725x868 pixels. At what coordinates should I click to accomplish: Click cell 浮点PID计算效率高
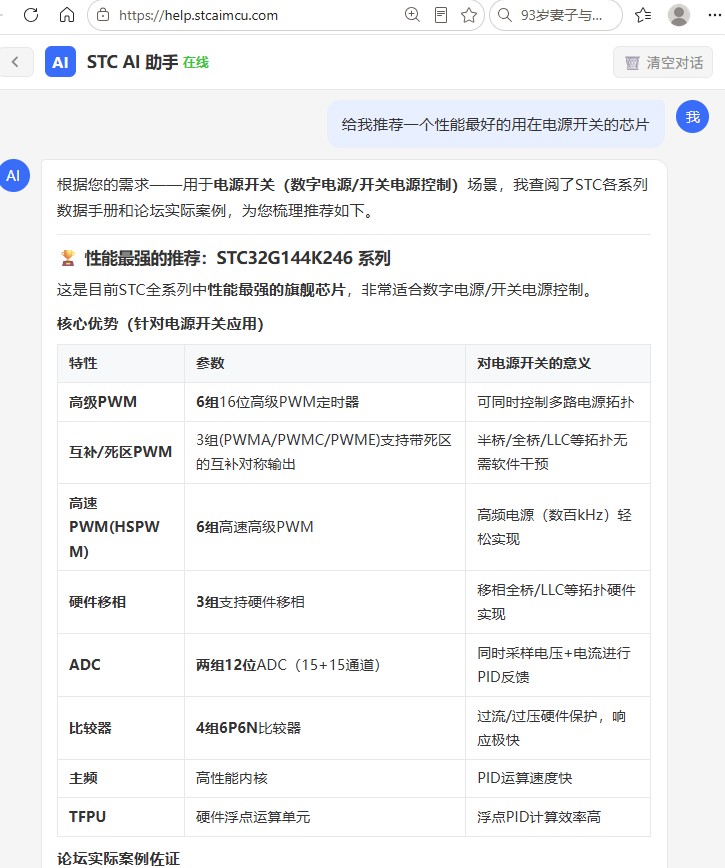[x=558, y=817]
